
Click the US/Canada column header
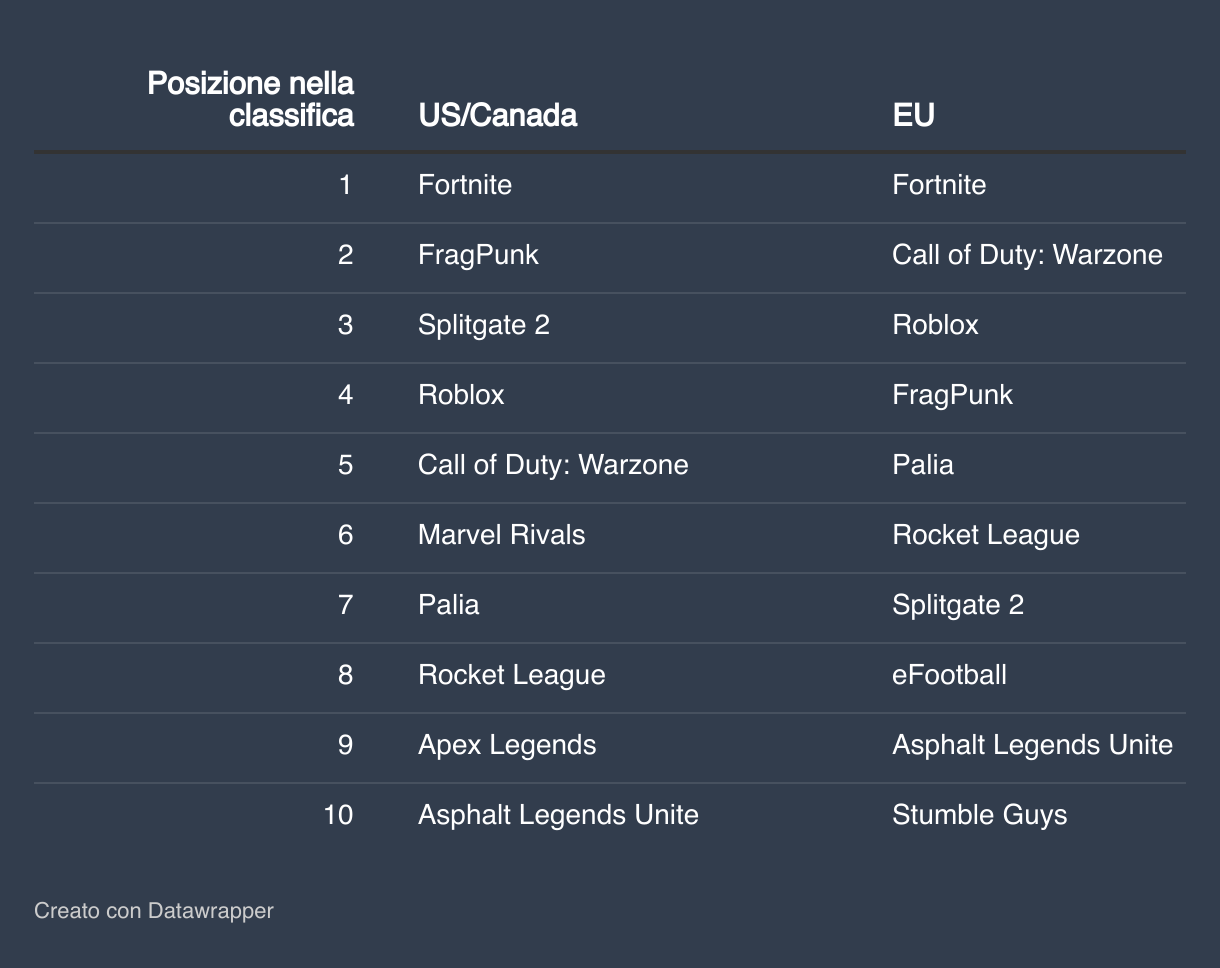pyautogui.click(x=497, y=115)
